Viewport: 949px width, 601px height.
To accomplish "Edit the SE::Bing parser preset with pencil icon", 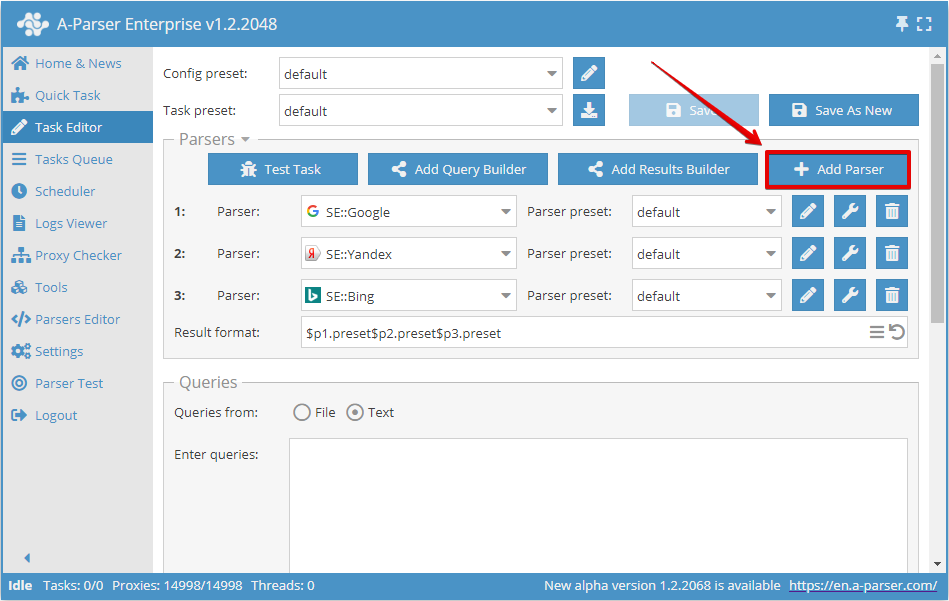I will click(x=807, y=295).
